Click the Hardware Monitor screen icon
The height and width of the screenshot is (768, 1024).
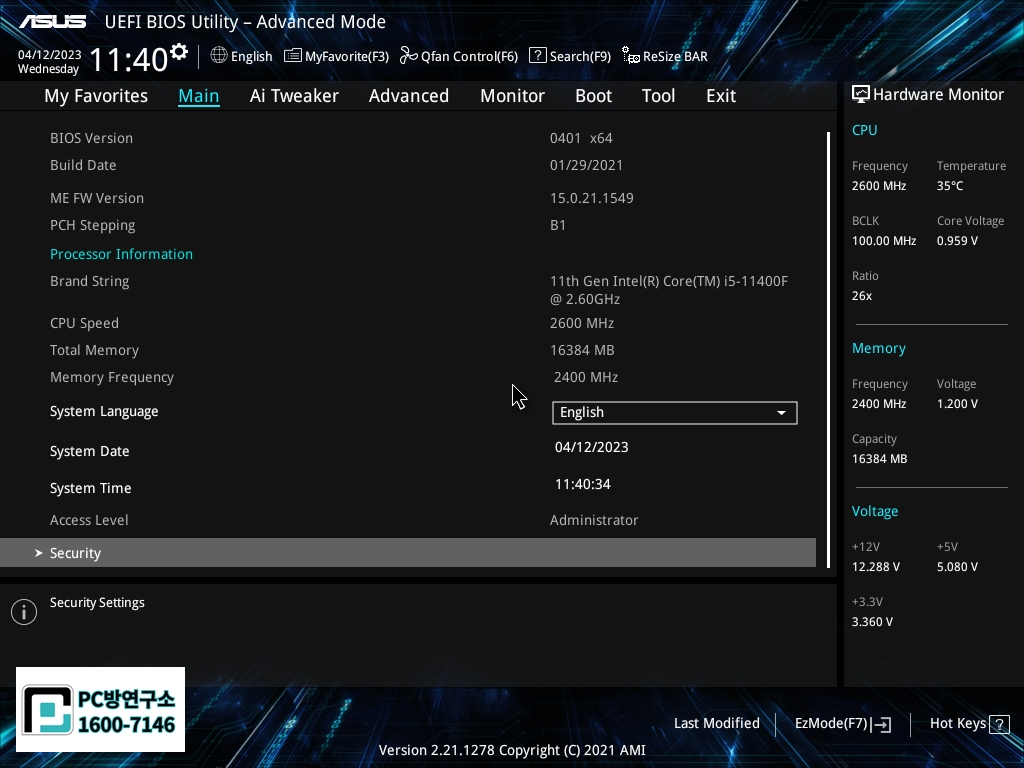(x=861, y=95)
